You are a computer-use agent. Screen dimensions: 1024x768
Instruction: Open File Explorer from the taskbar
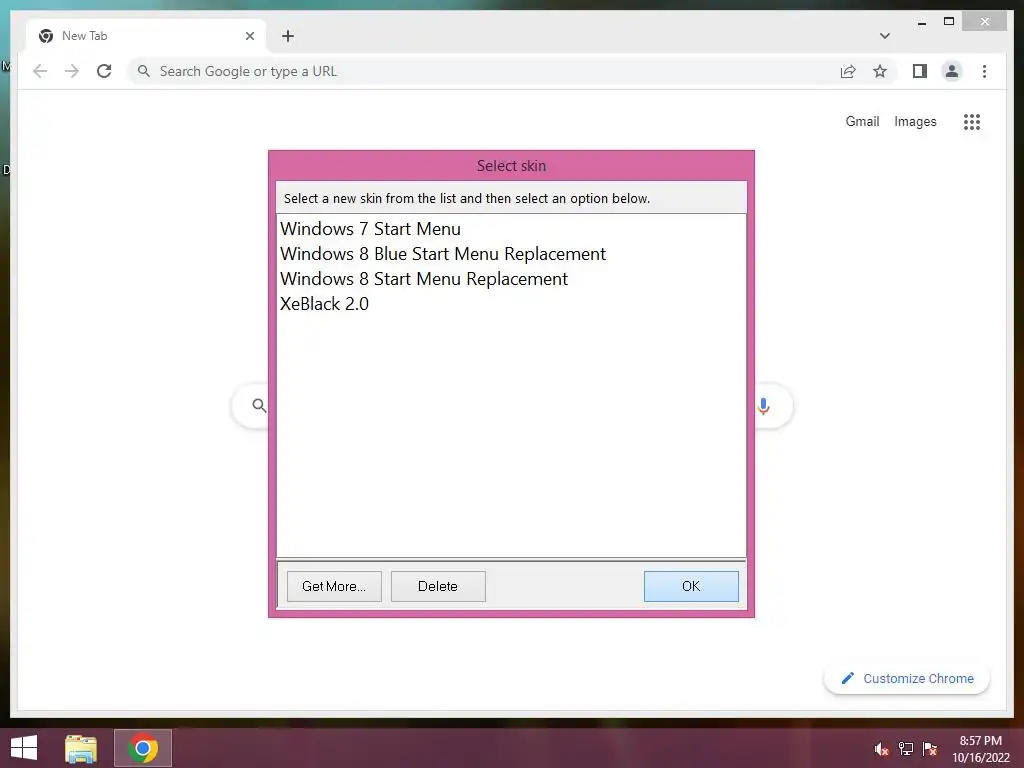coord(81,748)
